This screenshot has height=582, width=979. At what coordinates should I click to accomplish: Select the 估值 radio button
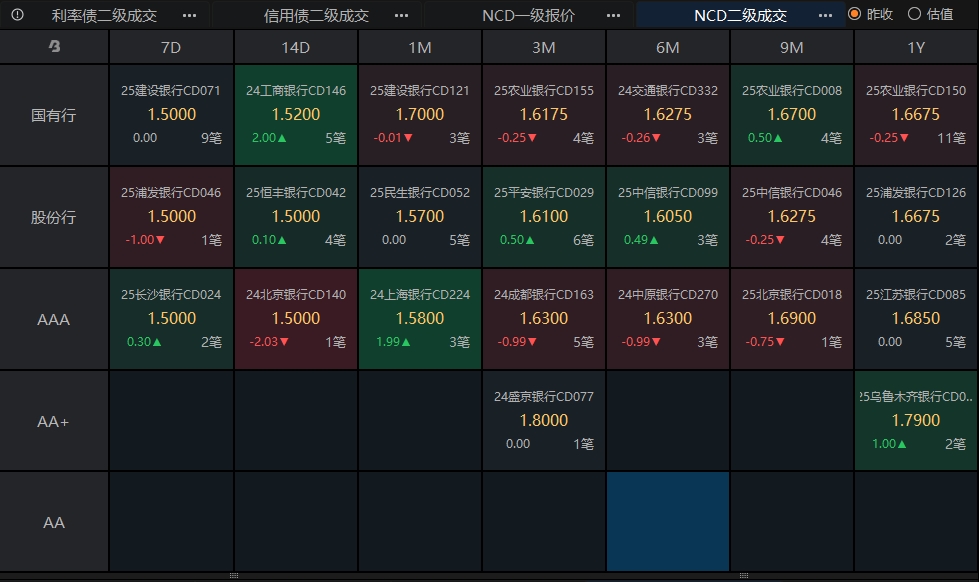914,15
